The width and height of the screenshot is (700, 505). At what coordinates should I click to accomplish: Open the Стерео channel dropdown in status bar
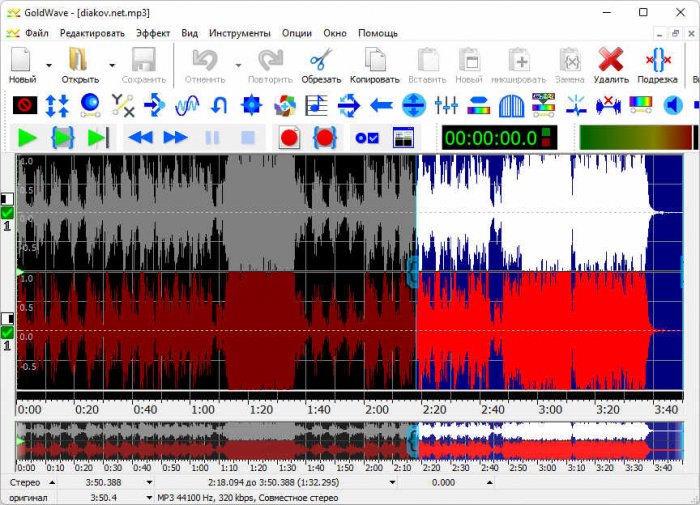[x=52, y=482]
